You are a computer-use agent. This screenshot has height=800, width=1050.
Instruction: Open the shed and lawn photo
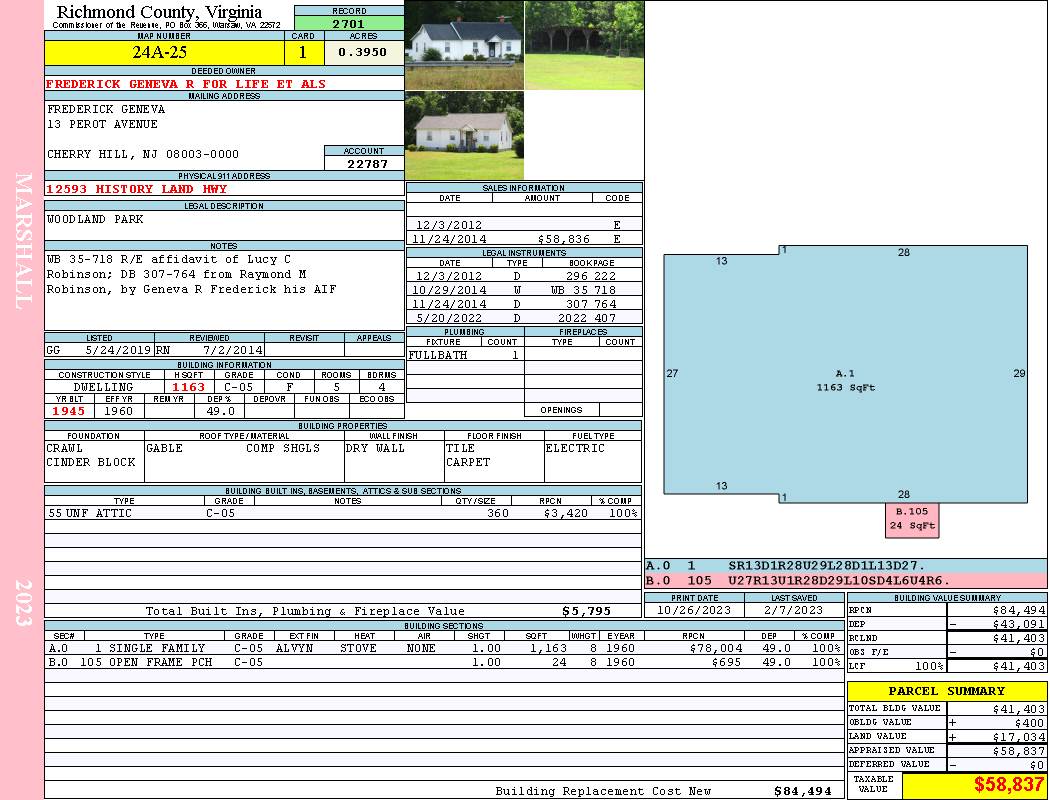(x=584, y=45)
